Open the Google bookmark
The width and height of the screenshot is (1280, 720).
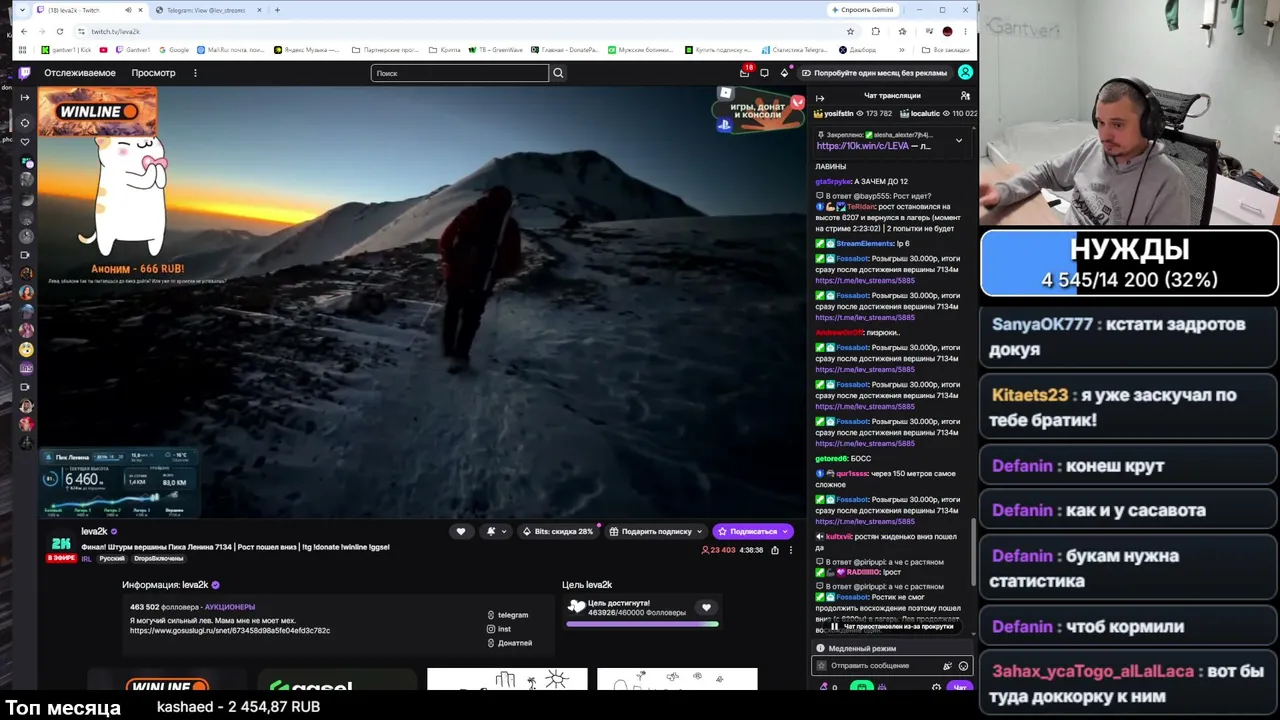173,50
